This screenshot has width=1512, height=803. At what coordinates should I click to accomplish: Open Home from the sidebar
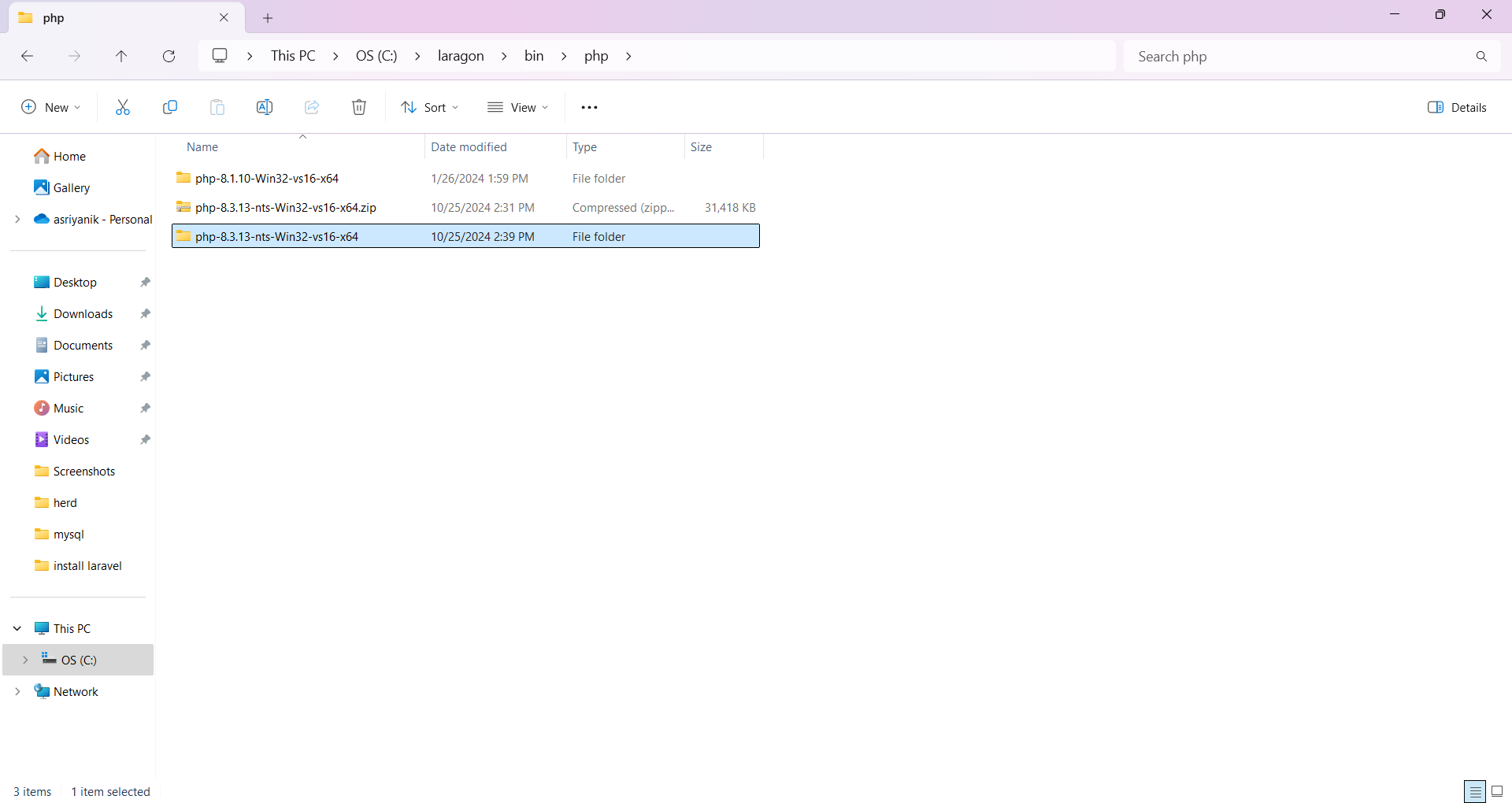point(69,156)
